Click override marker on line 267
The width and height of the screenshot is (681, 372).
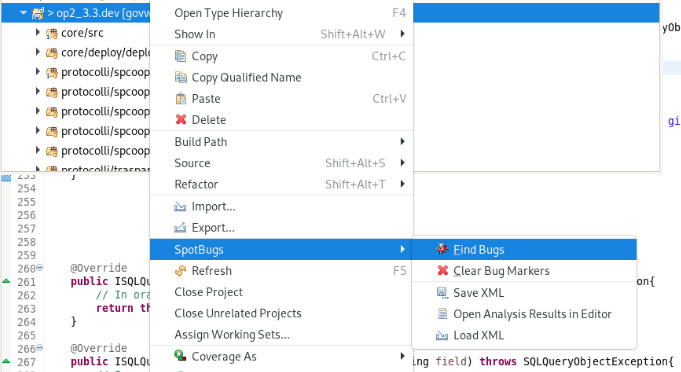(6, 362)
